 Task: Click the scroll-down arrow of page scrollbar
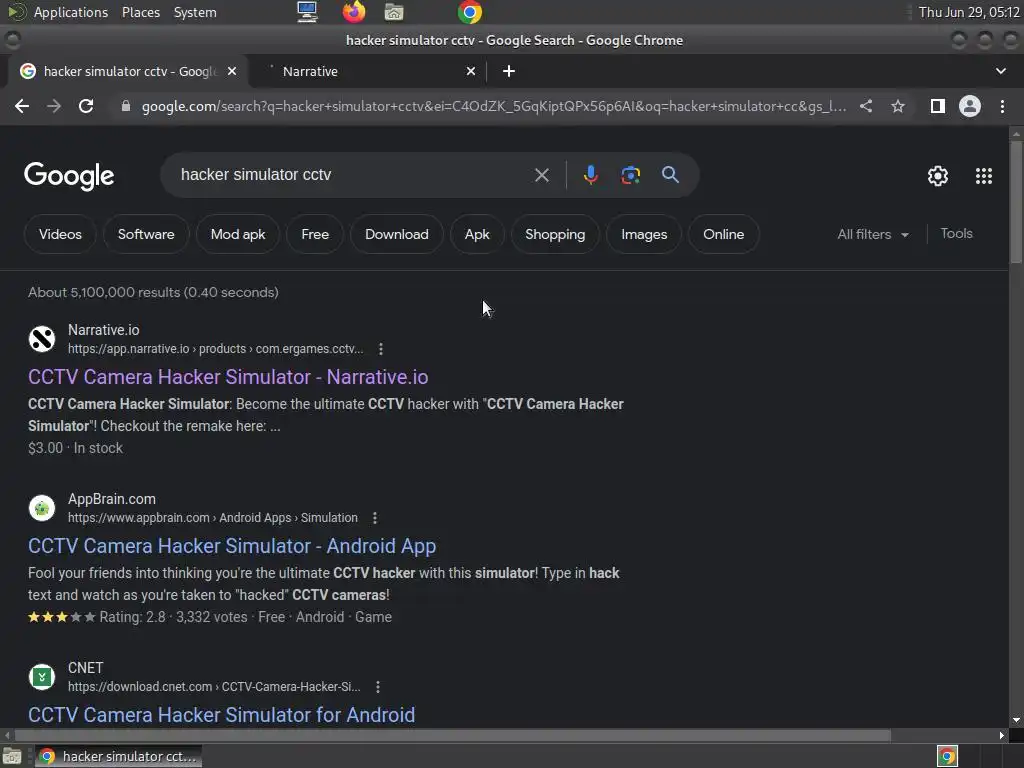coord(1016,720)
